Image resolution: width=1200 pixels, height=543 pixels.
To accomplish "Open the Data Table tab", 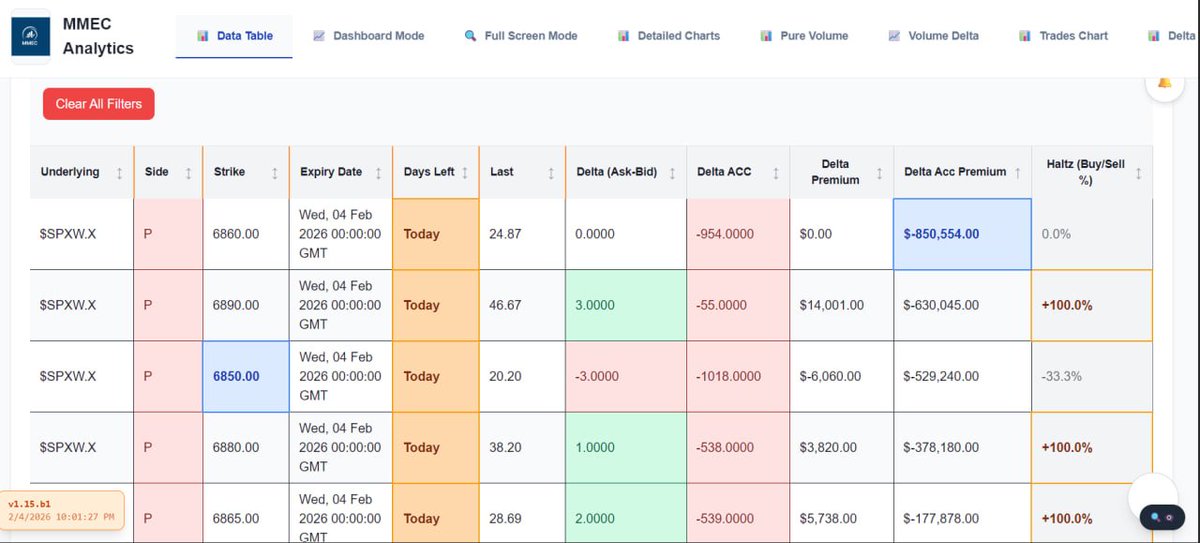I will point(234,36).
